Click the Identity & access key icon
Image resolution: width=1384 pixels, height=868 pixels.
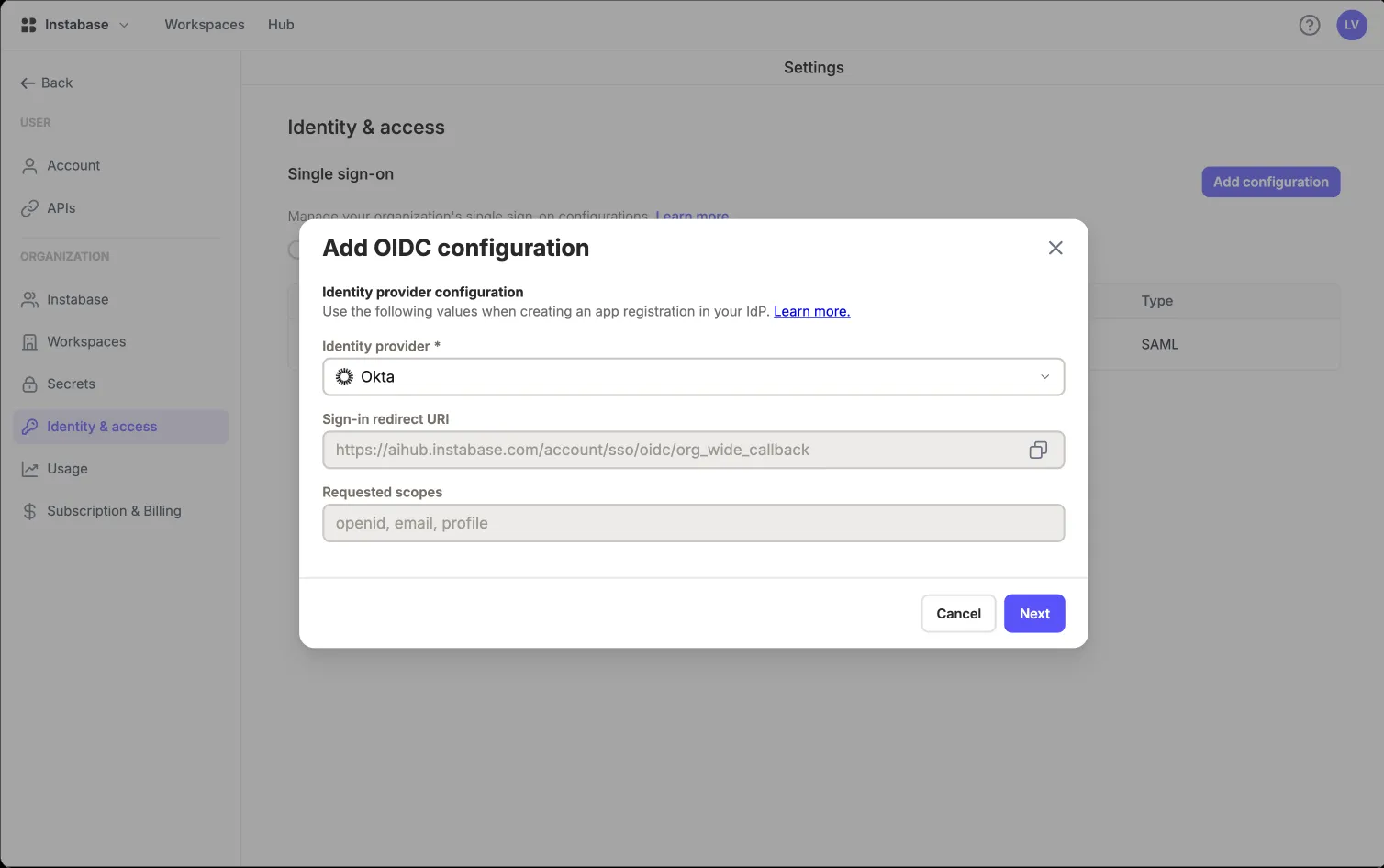(29, 427)
